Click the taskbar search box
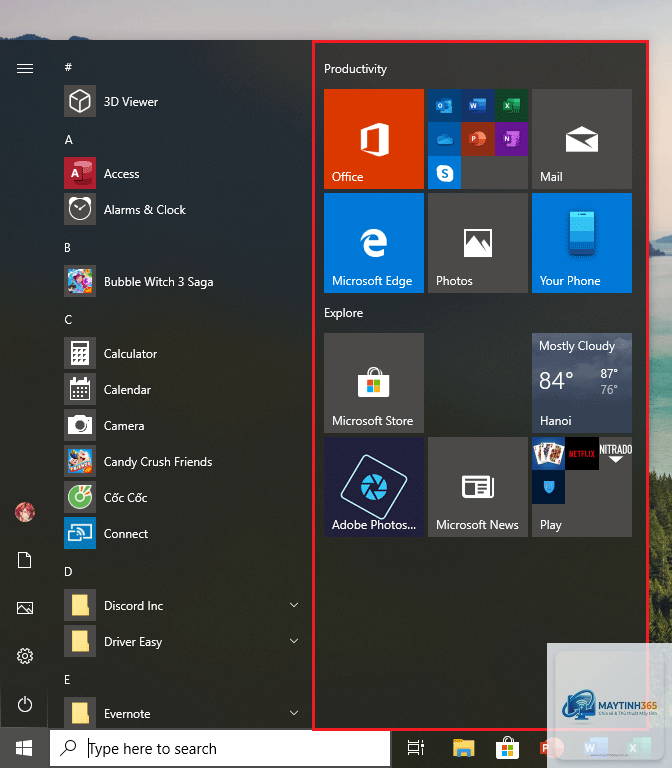The height and width of the screenshot is (768, 672). pos(220,748)
